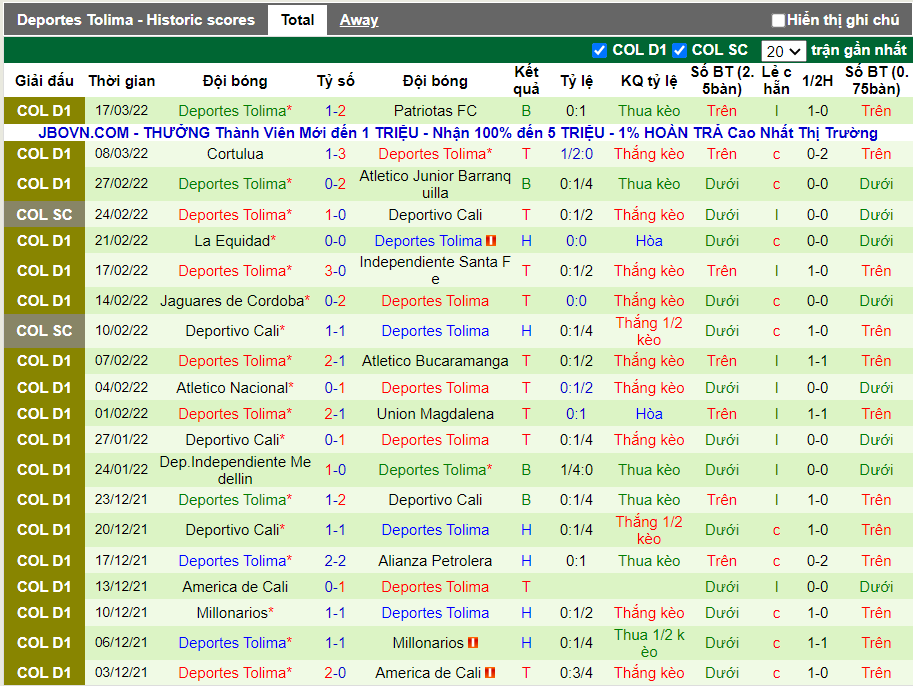Click the red card icon next to Millonarios on 06/12/21
The image size is (913, 686).
click(x=473, y=643)
